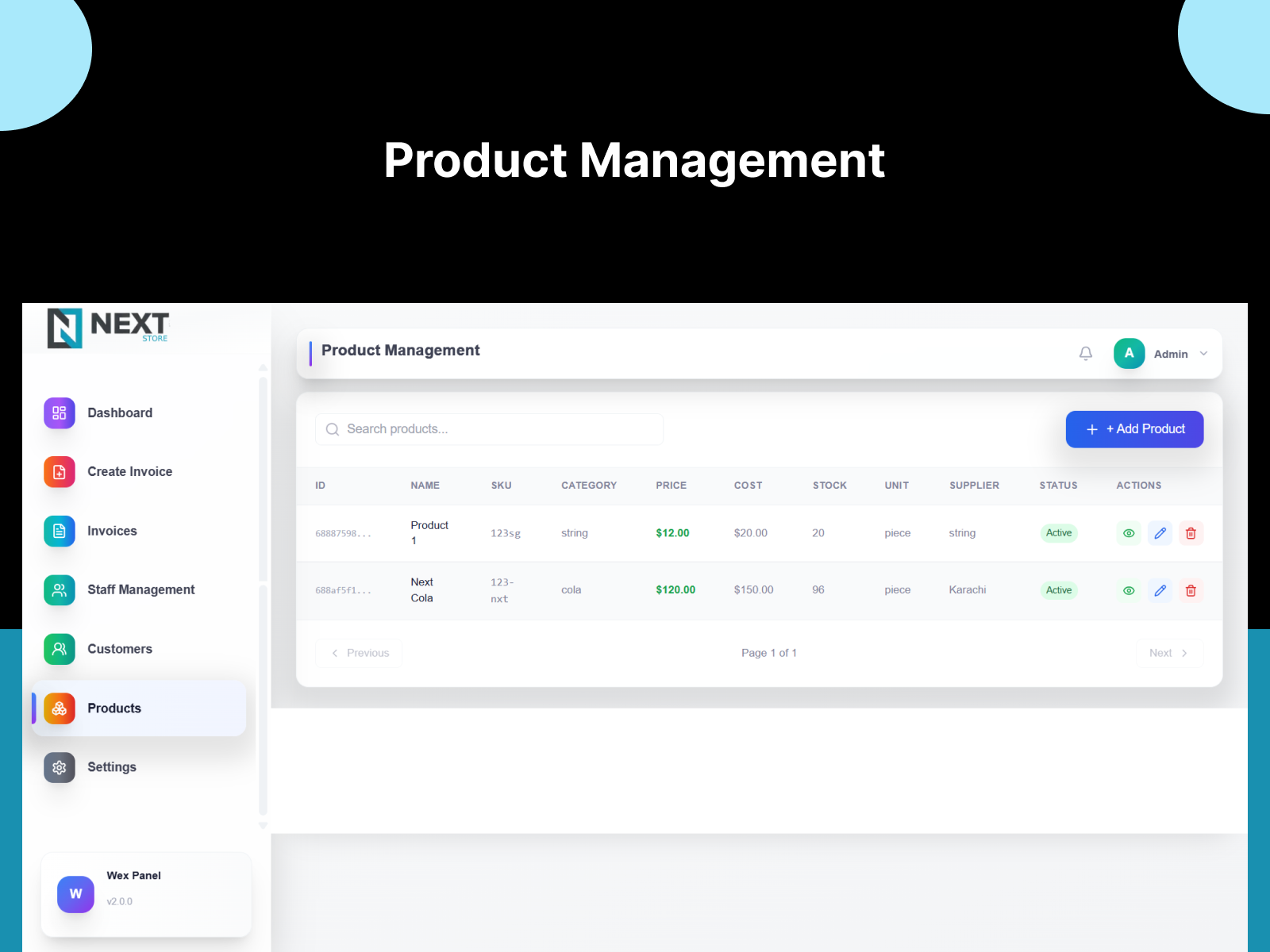View Product 1 details with eye icon

1129,533
